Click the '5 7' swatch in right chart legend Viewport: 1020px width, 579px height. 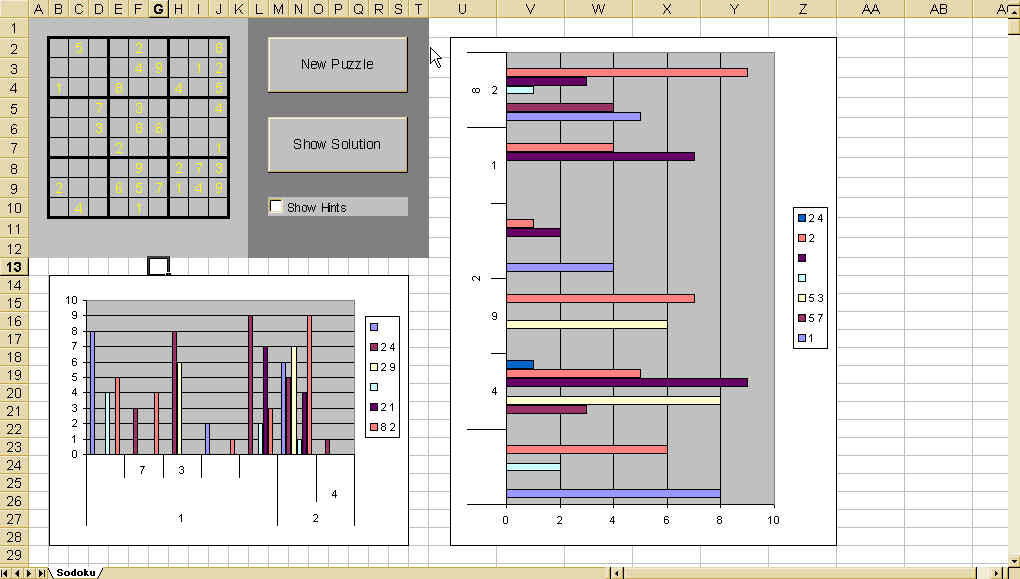[802, 318]
